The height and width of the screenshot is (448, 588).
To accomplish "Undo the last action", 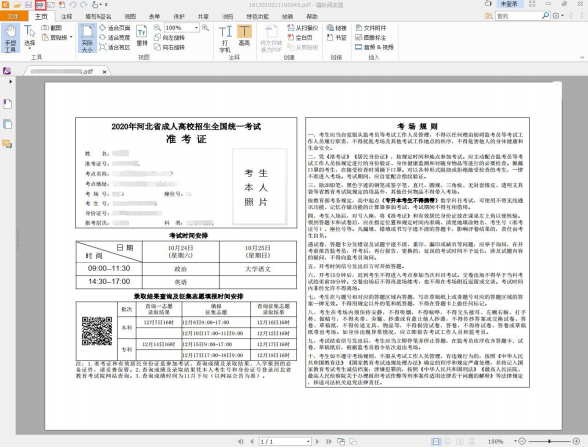I will pyautogui.click(x=73, y=4).
